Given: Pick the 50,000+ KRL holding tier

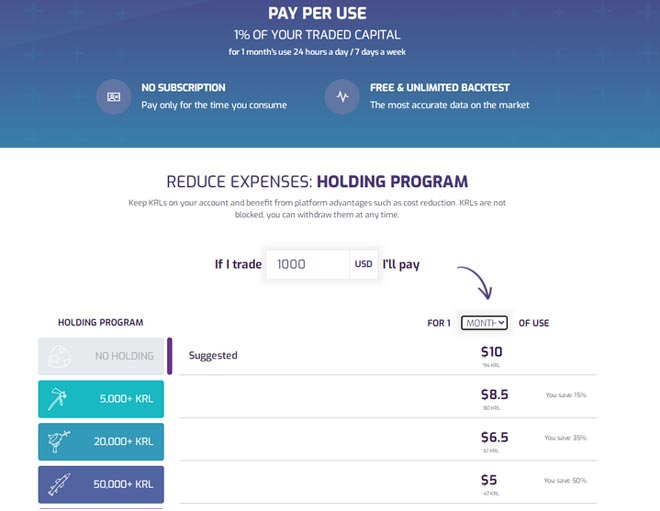Looking at the screenshot, I should point(101,484).
